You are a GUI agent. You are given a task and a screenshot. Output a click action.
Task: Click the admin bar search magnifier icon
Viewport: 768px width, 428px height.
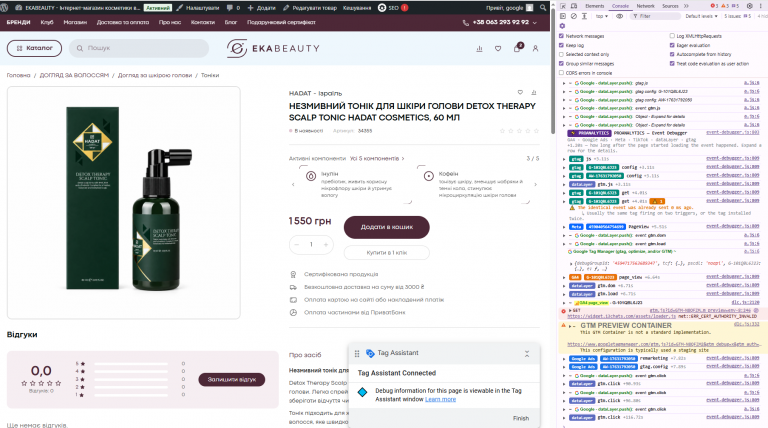point(543,8)
